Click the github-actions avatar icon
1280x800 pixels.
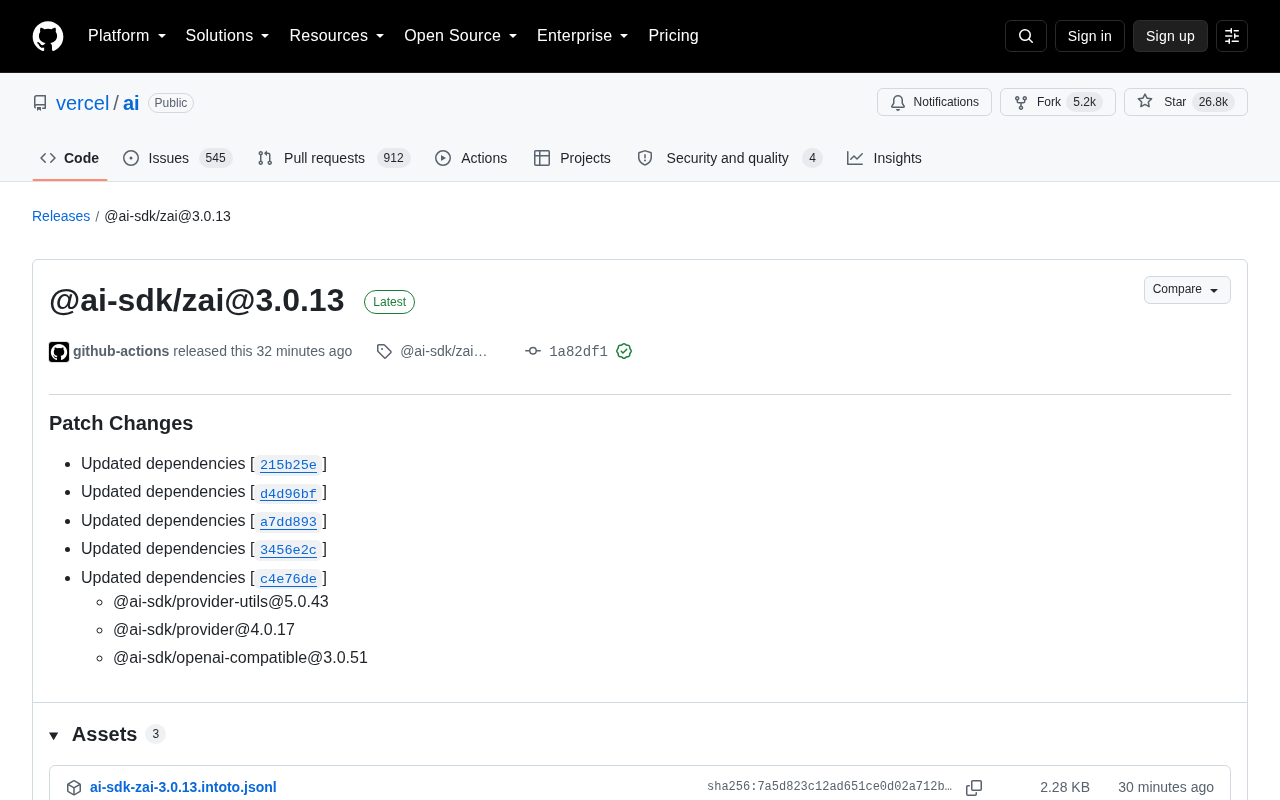click(59, 352)
